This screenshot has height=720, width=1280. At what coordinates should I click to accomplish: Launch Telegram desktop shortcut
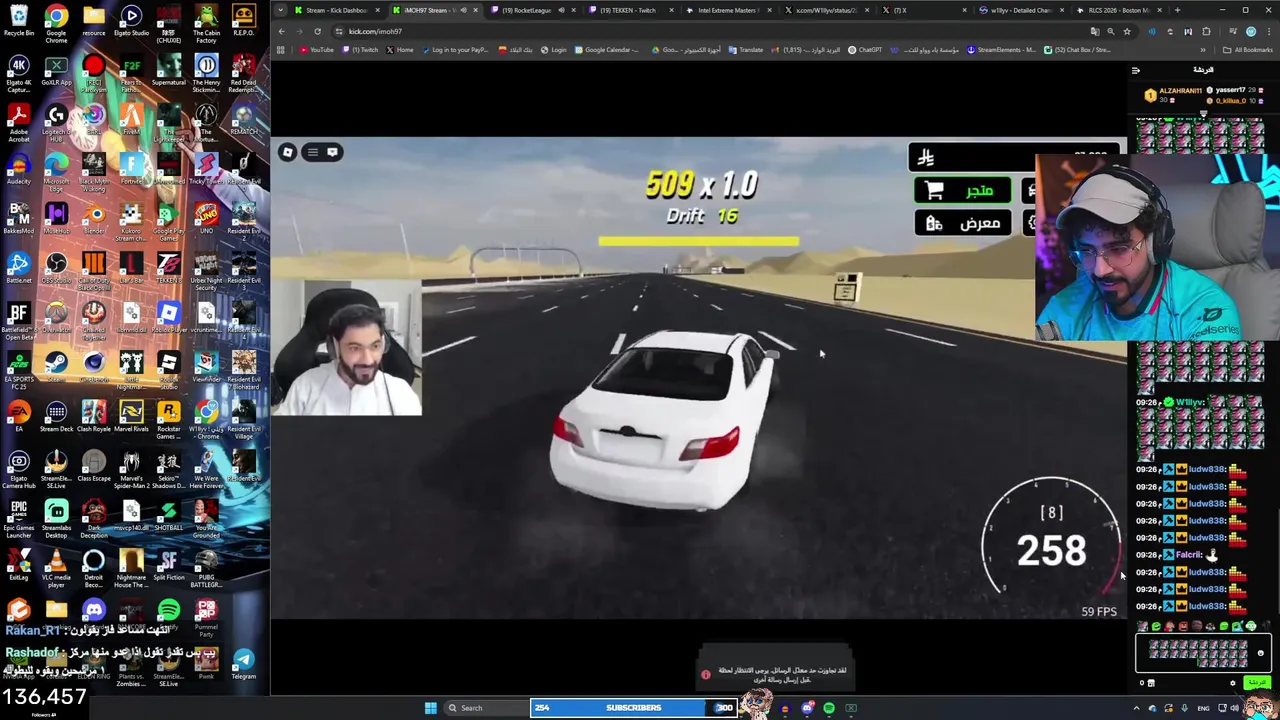point(243,664)
